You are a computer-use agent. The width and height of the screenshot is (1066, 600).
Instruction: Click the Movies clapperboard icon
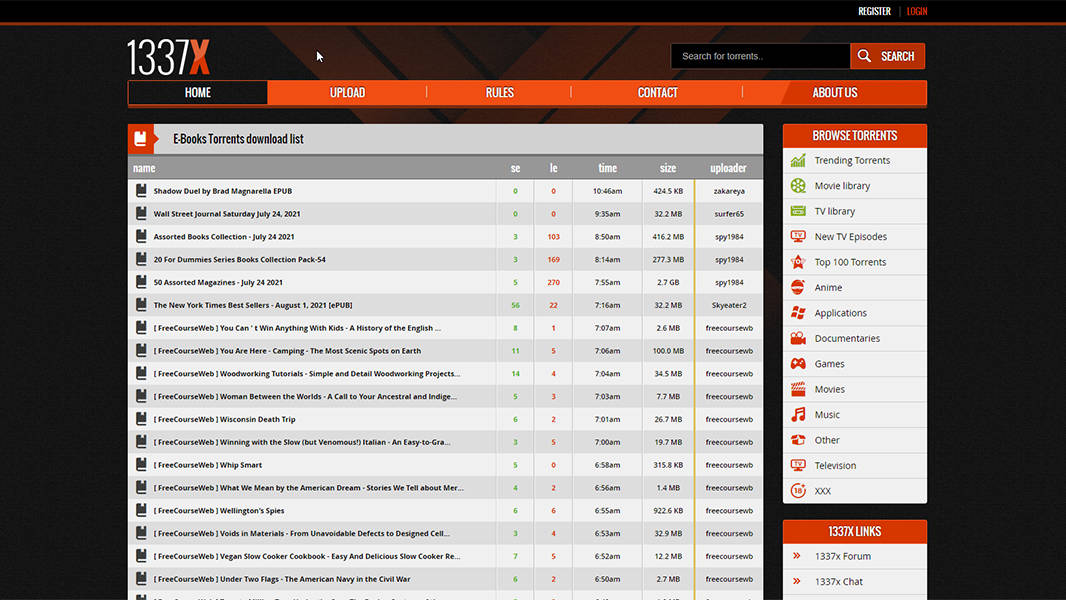pyautogui.click(x=798, y=389)
